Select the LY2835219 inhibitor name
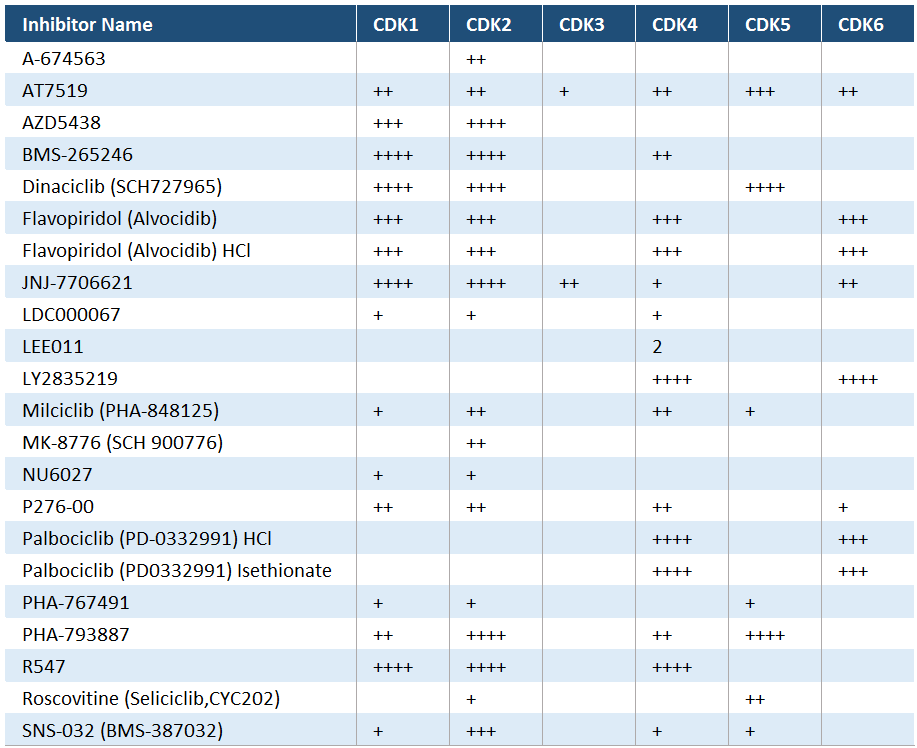The width and height of the screenshot is (917, 748). 70,378
